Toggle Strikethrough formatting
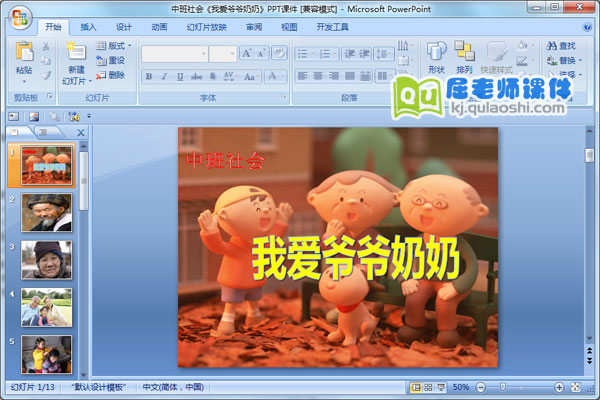 196,77
